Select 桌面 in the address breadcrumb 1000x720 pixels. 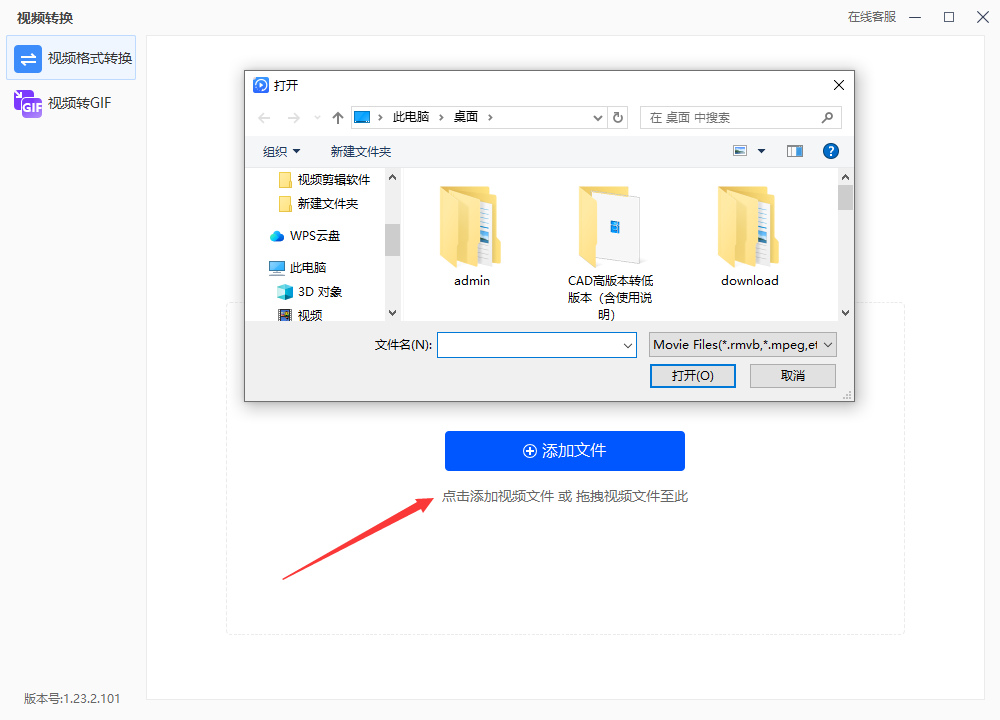(466, 117)
